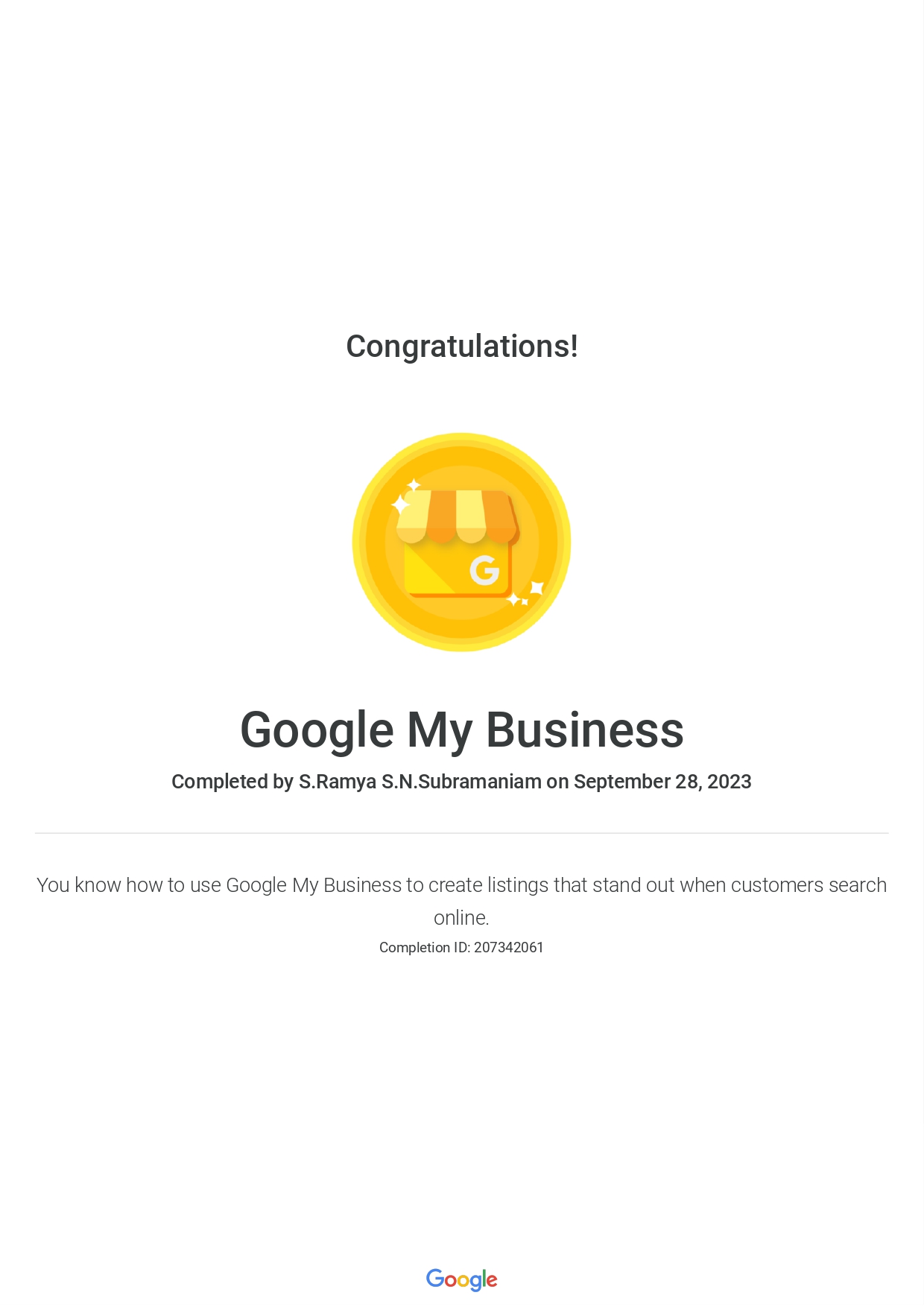Click the white G on the storefront
Viewport: 924px width, 1307px height.
(x=484, y=572)
